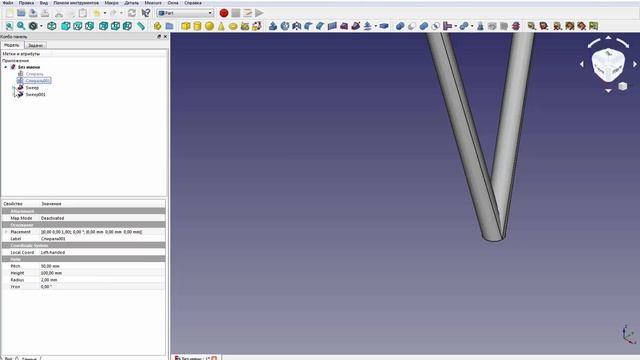Select the first Spiral tree item
640x360 pixels.
point(34,74)
